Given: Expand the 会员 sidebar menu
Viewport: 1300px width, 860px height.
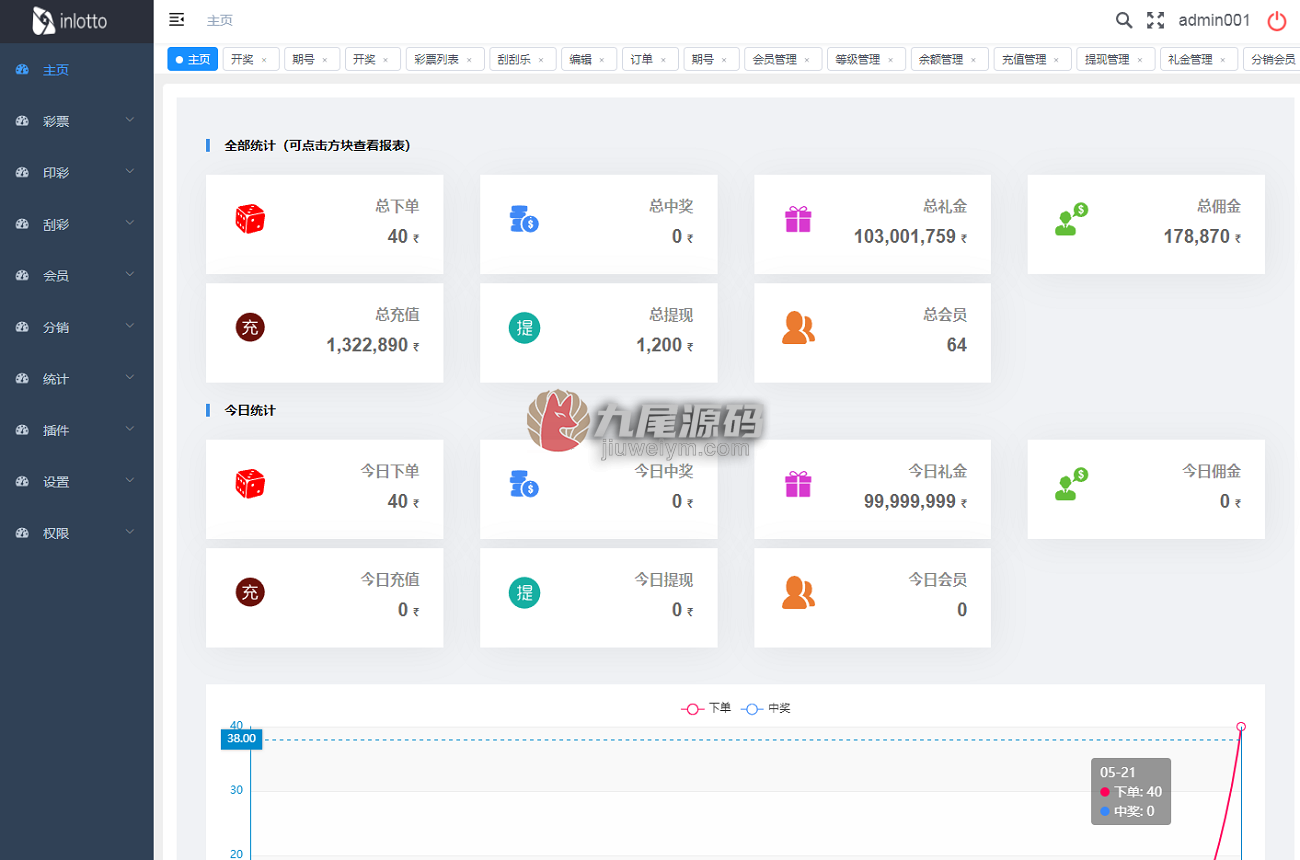Looking at the screenshot, I should tap(77, 275).
